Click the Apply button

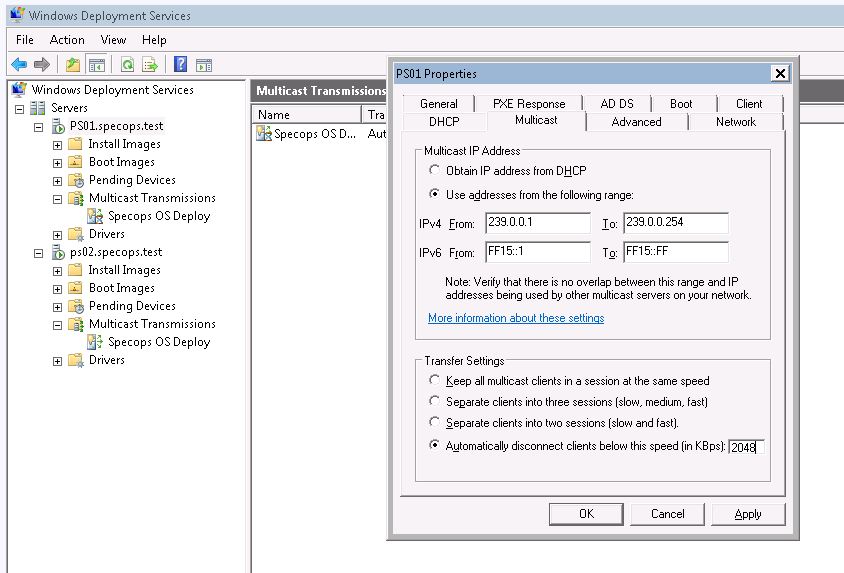coord(748,514)
